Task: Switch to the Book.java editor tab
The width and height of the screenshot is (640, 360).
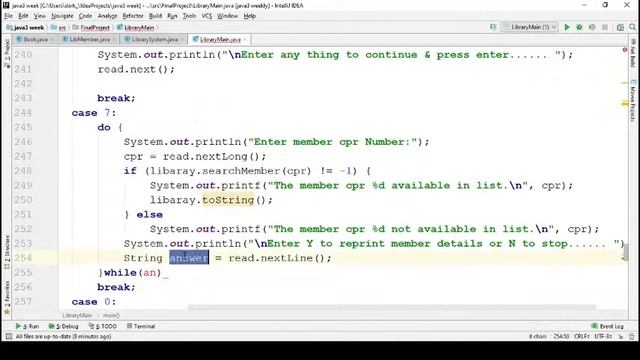Action: pos(35,40)
